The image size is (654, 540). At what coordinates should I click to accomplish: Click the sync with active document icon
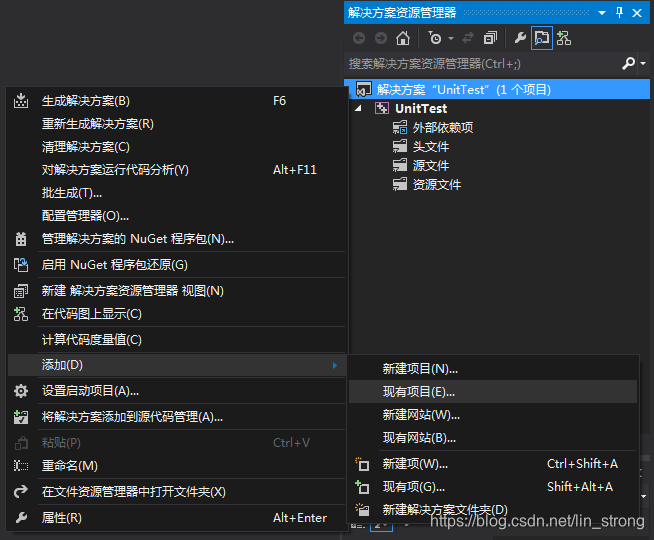click(468, 38)
